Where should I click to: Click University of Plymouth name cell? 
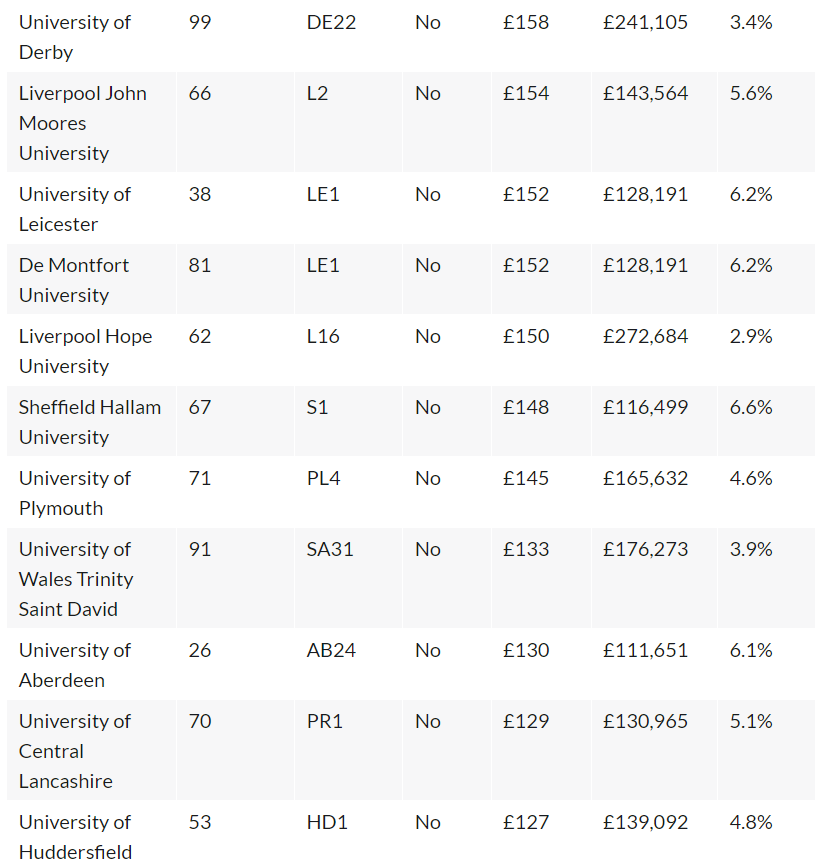[91, 492]
